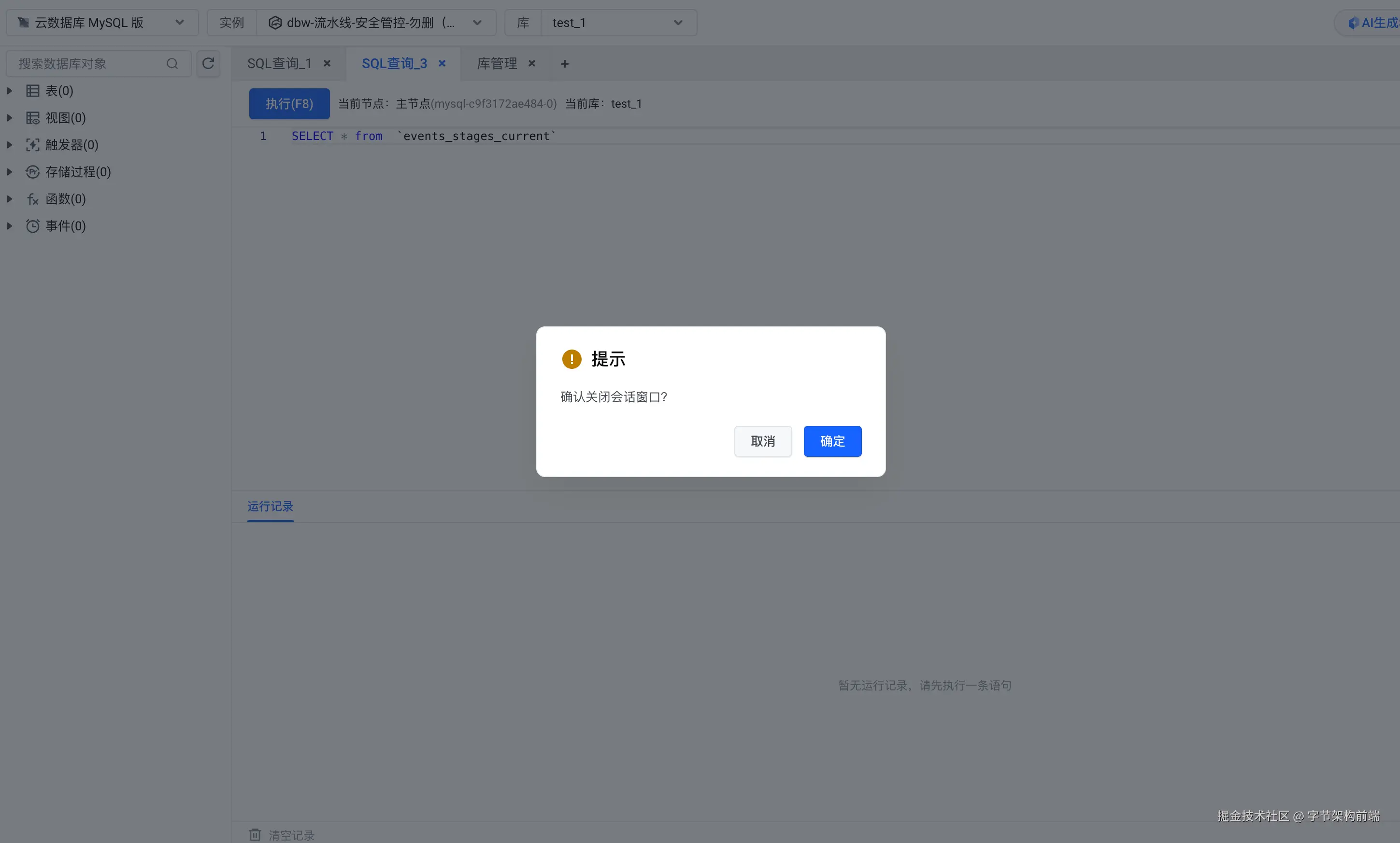Image resolution: width=1400 pixels, height=843 pixels.
Task: Click the trash icon for 清空记录
Action: coord(255,834)
